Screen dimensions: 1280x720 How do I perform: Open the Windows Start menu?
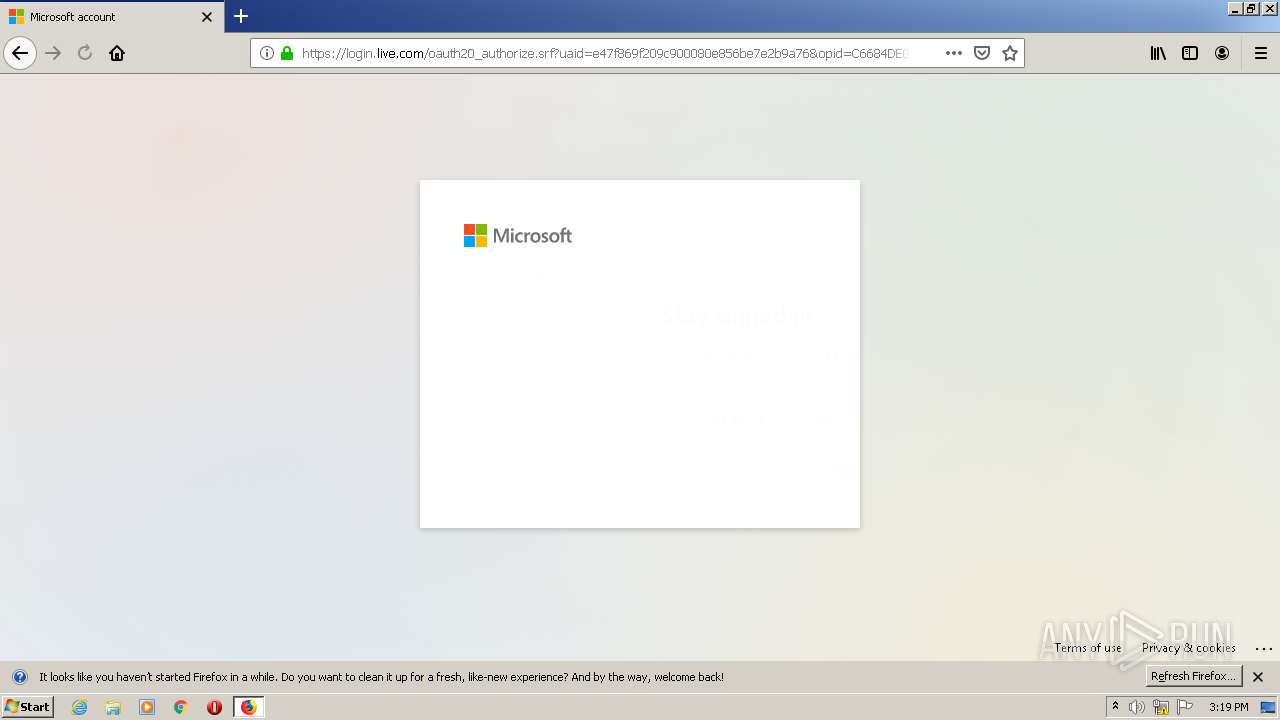tap(28, 707)
